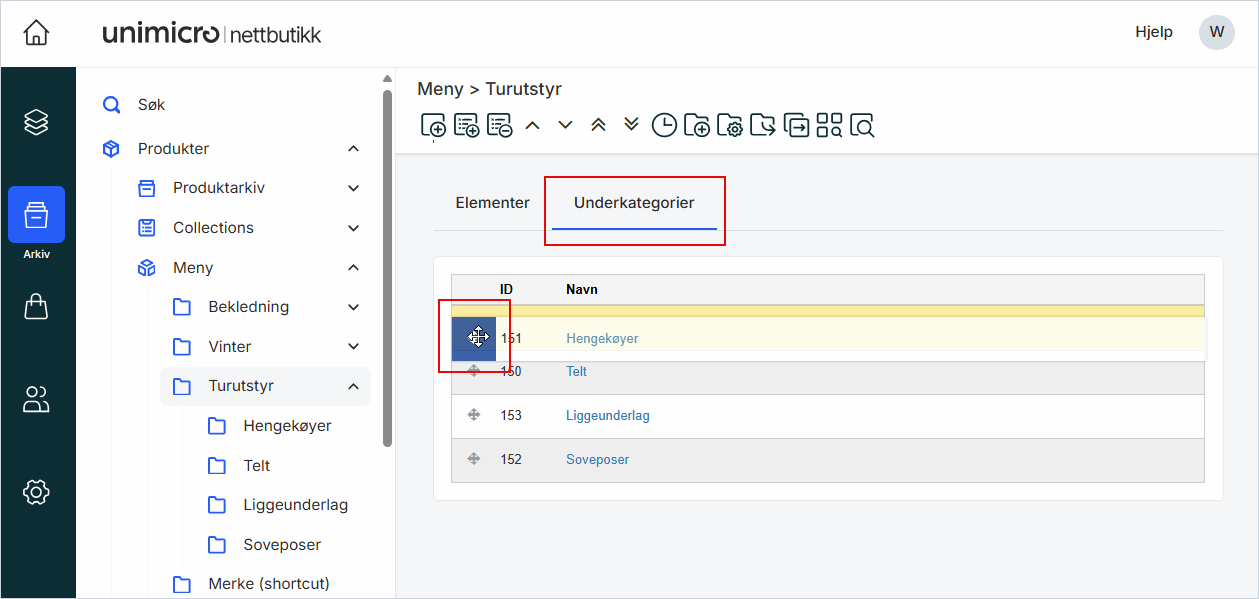Open the Liggeunderlag link in table
The width and height of the screenshot is (1259, 599).
tap(607, 416)
